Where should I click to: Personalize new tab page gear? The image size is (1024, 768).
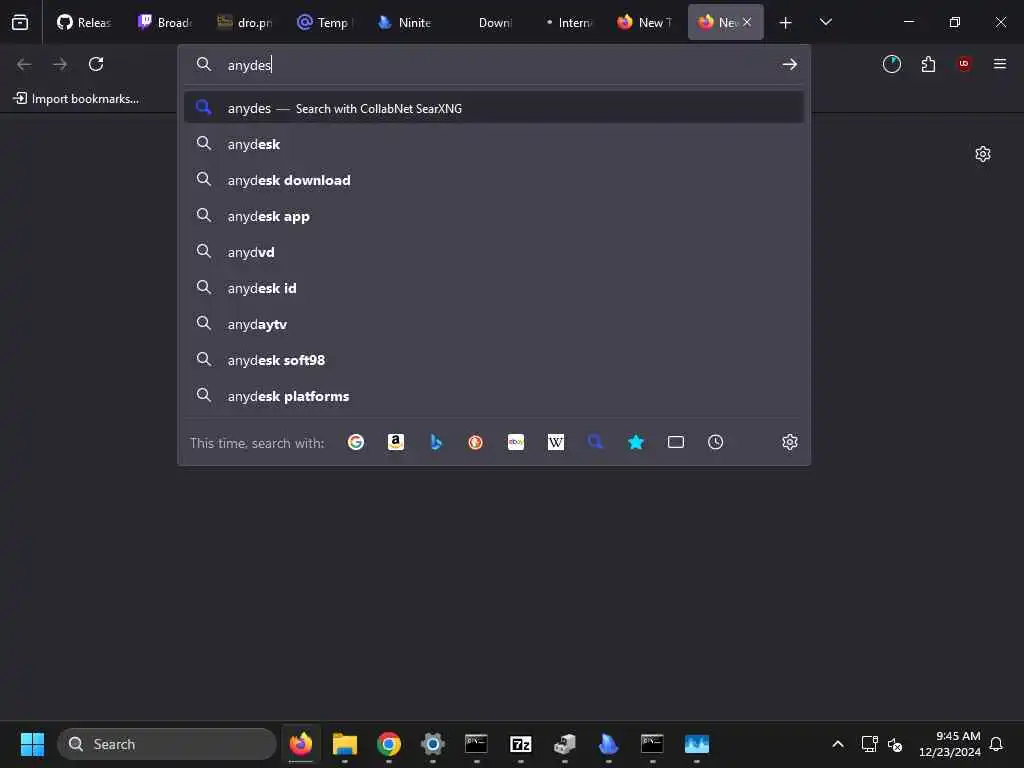983,154
